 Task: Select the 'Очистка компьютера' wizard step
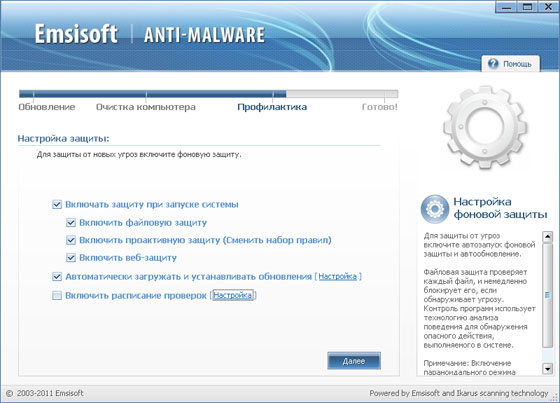click(x=146, y=107)
